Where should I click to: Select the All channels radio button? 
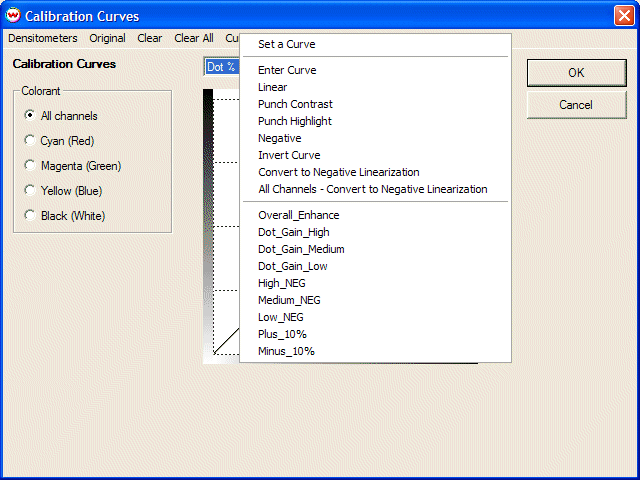tap(30, 116)
